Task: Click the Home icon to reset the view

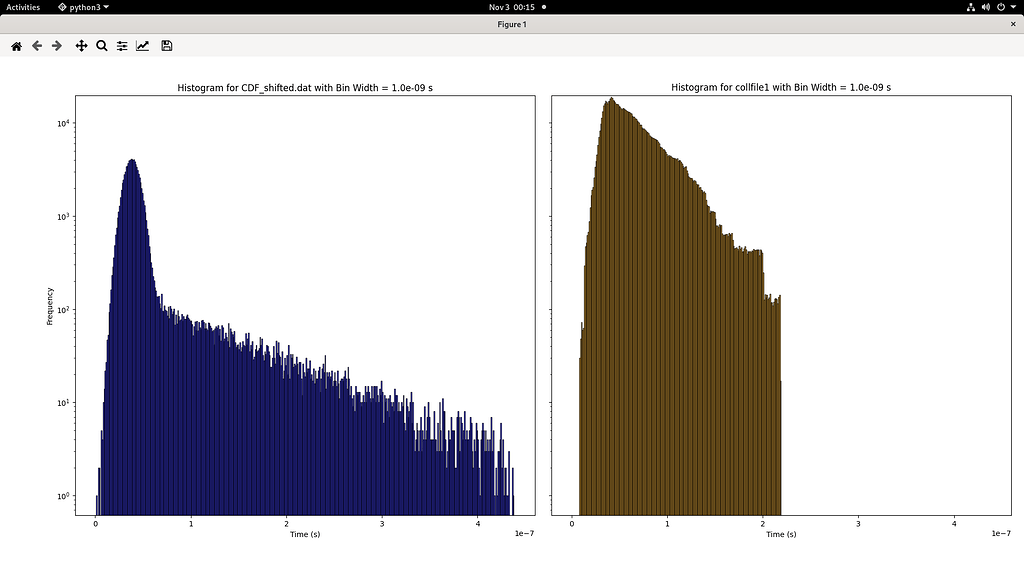Action: point(15,45)
